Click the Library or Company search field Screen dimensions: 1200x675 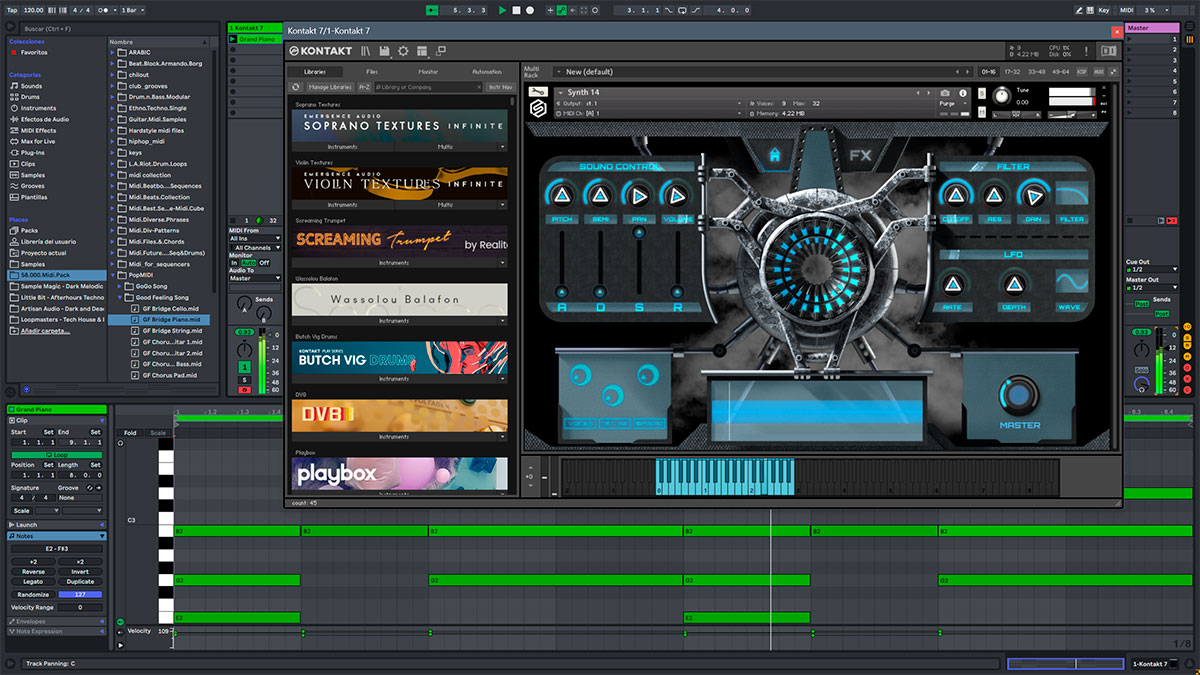pos(430,88)
